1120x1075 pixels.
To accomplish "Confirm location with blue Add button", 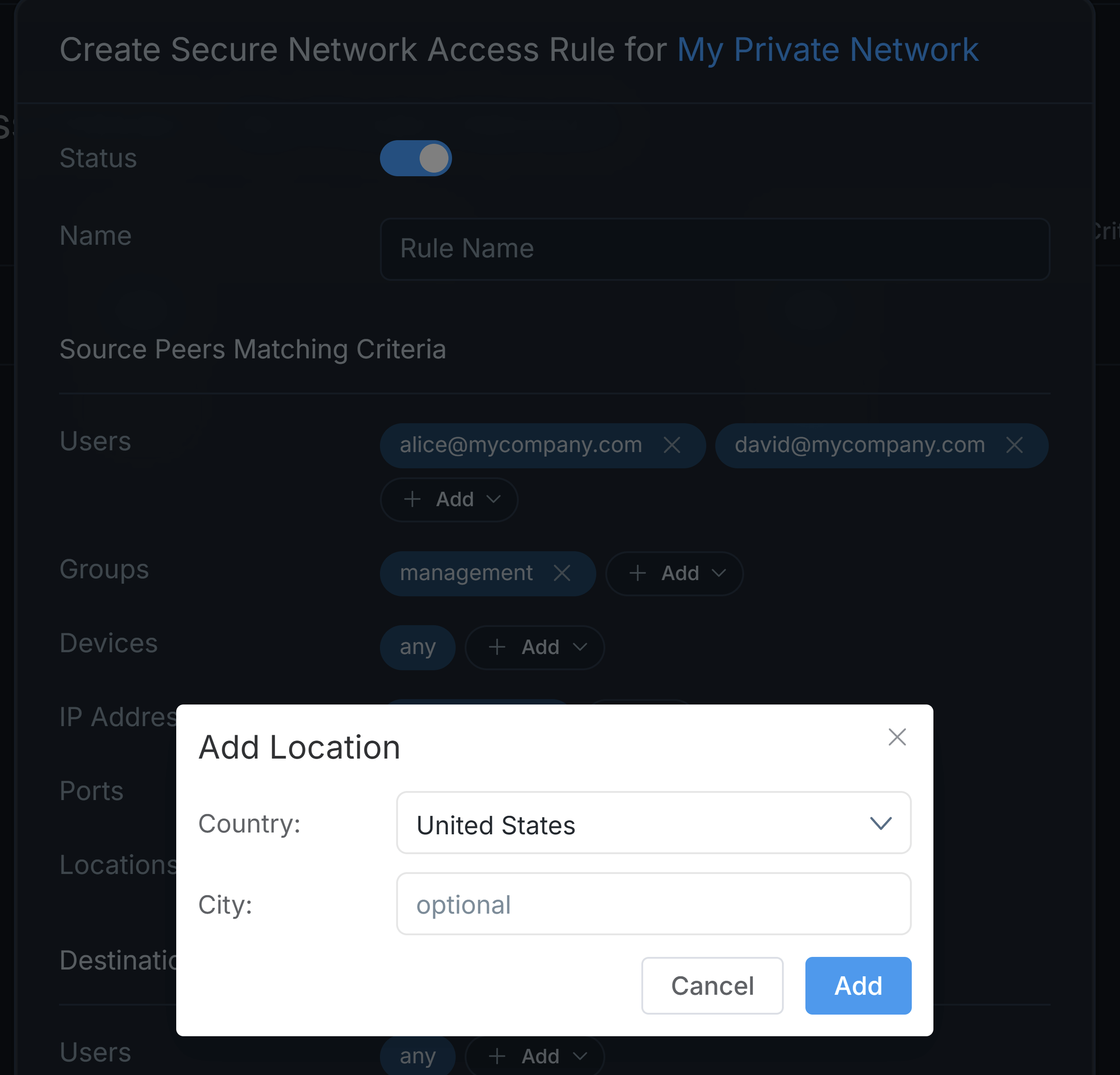I will 858,986.
